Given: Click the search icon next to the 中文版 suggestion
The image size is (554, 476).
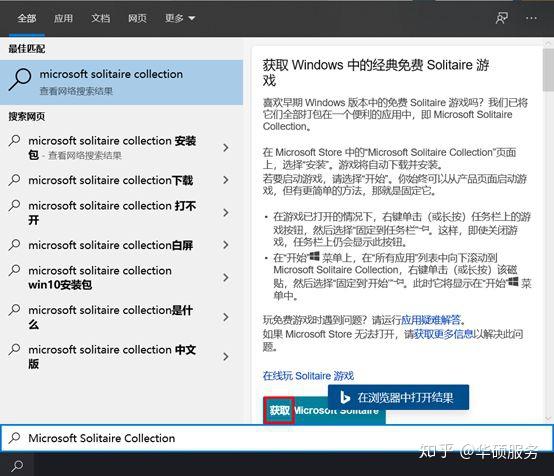Looking at the screenshot, I should click(14, 349).
